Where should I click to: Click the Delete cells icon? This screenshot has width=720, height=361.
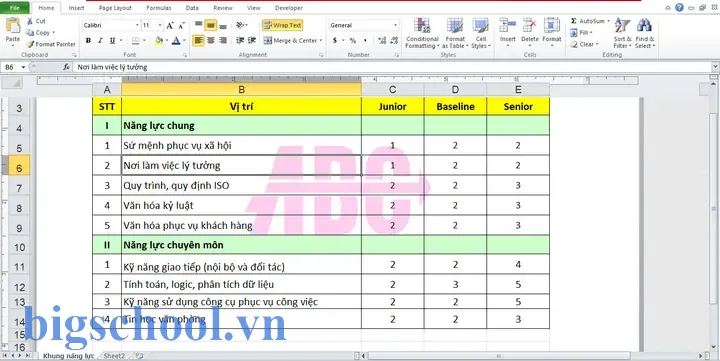(529, 26)
